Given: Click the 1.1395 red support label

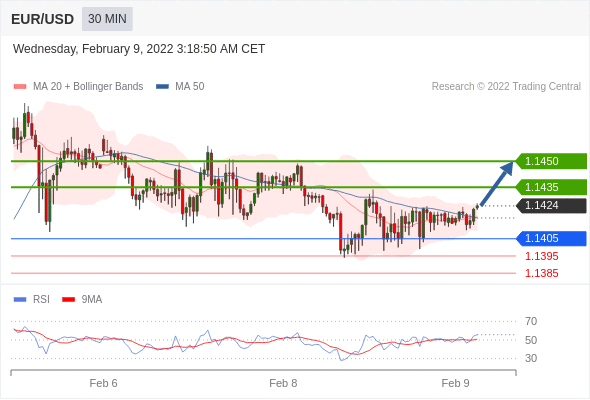Looking at the screenshot, I should tap(542, 256).
